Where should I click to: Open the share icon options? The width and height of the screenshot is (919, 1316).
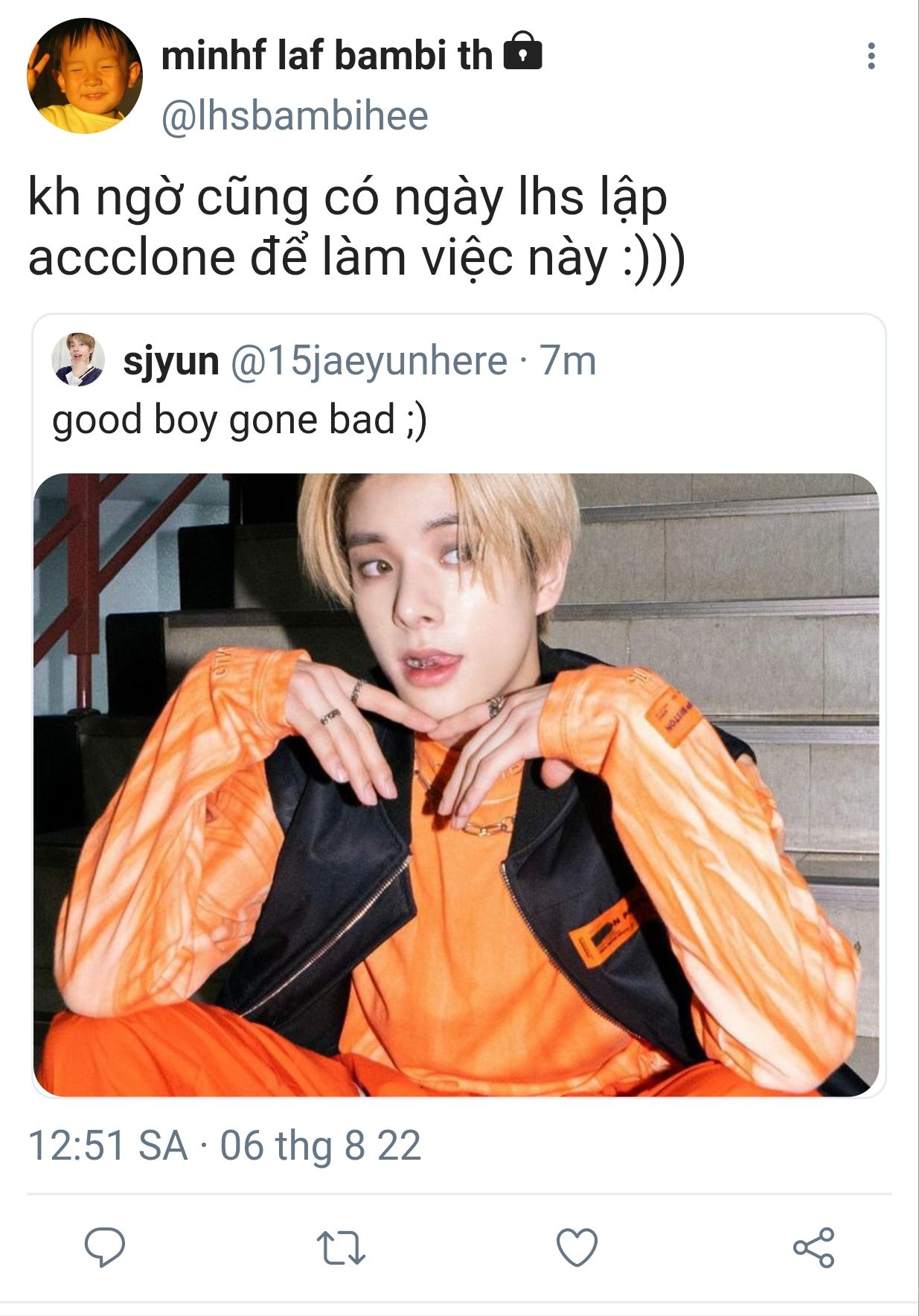click(x=814, y=1248)
